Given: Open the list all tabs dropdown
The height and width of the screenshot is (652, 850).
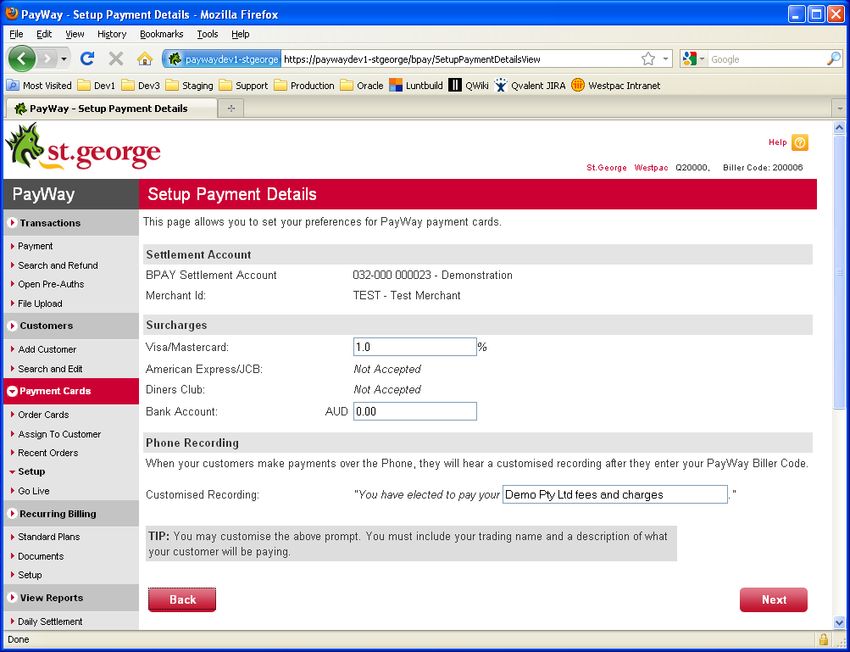Looking at the screenshot, I should tap(840, 108).
